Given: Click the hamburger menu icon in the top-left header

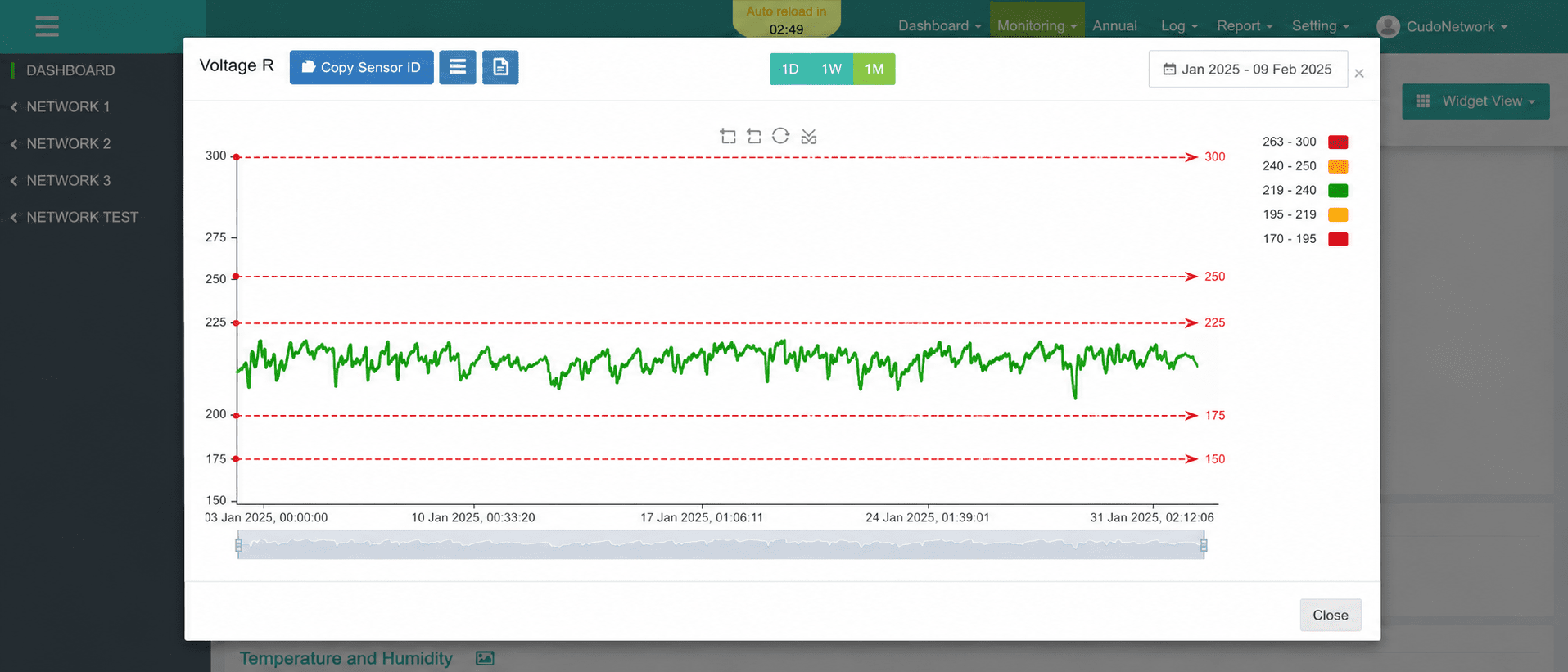Looking at the screenshot, I should coord(47,26).
